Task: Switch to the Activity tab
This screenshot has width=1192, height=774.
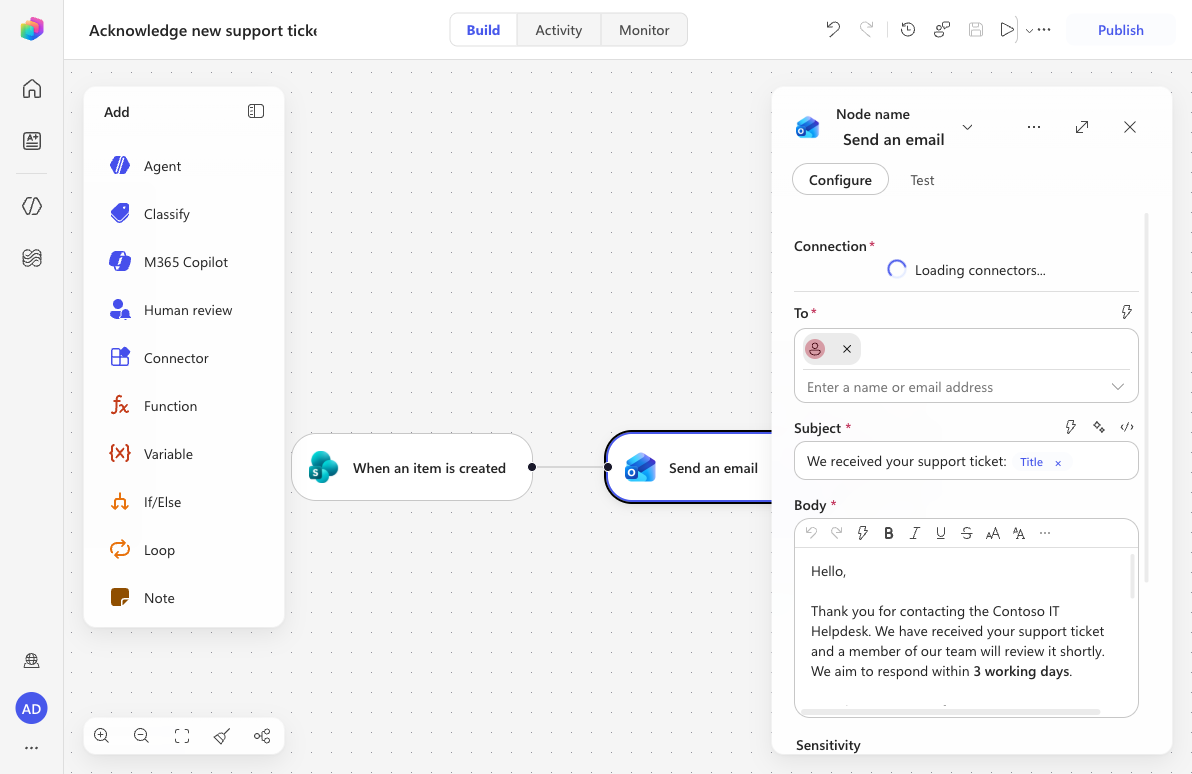Action: click(559, 30)
